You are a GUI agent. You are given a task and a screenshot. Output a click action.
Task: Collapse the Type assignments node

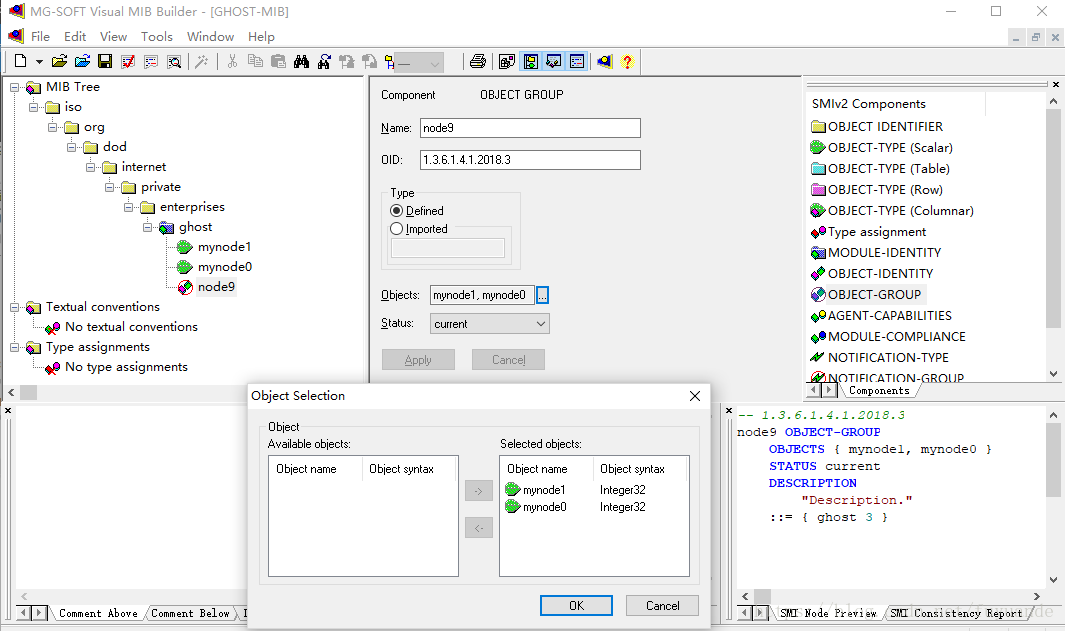coord(14,347)
